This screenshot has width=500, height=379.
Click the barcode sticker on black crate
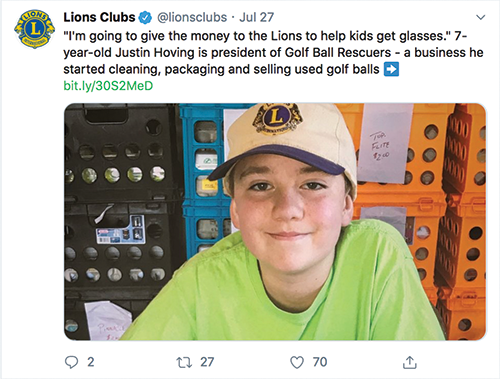pyautogui.click(x=120, y=230)
